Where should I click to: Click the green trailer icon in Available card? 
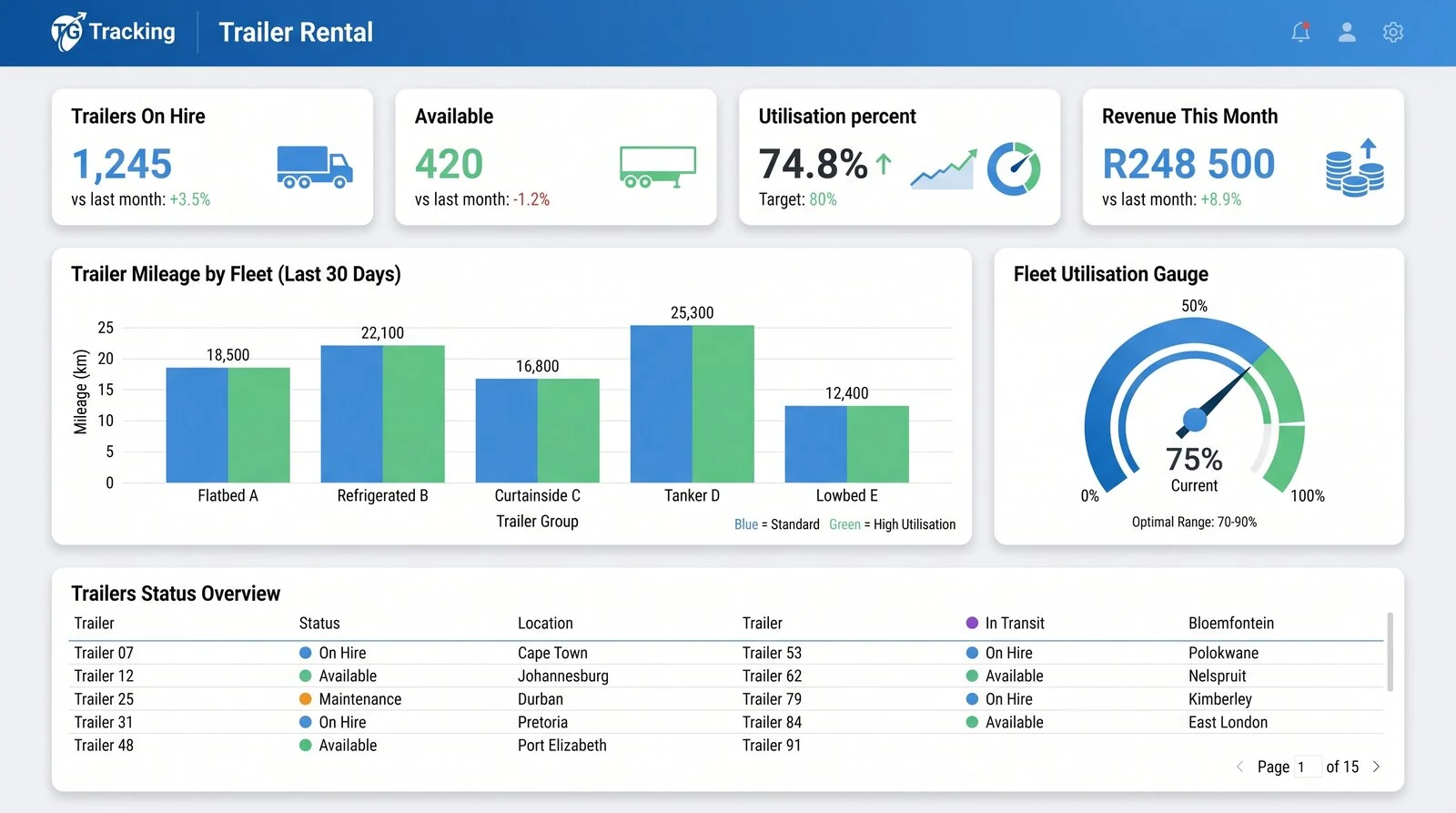point(658,167)
